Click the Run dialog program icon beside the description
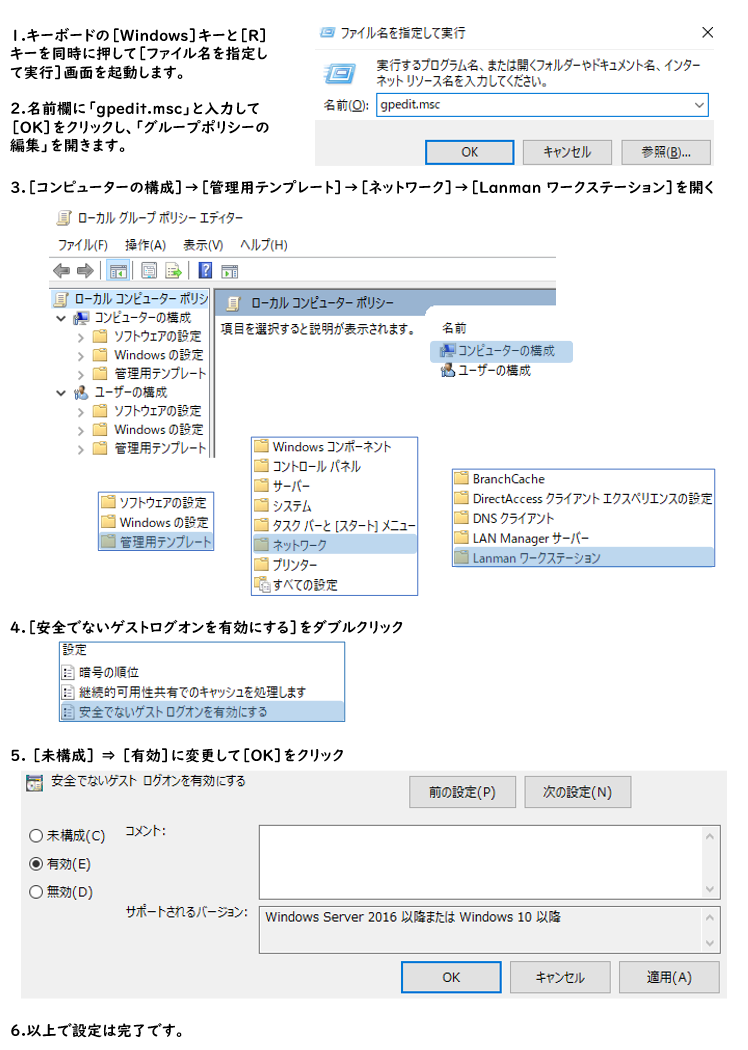The height and width of the screenshot is (1050, 748). click(x=340, y=73)
